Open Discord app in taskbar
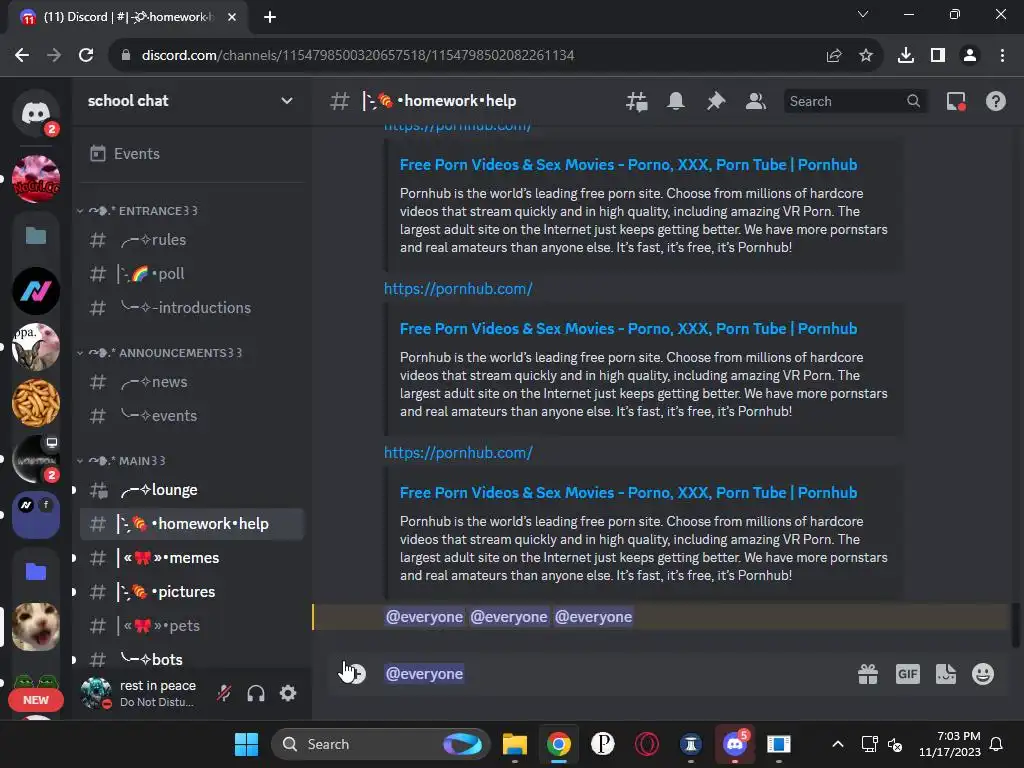Image resolution: width=1024 pixels, height=768 pixels. (x=735, y=744)
